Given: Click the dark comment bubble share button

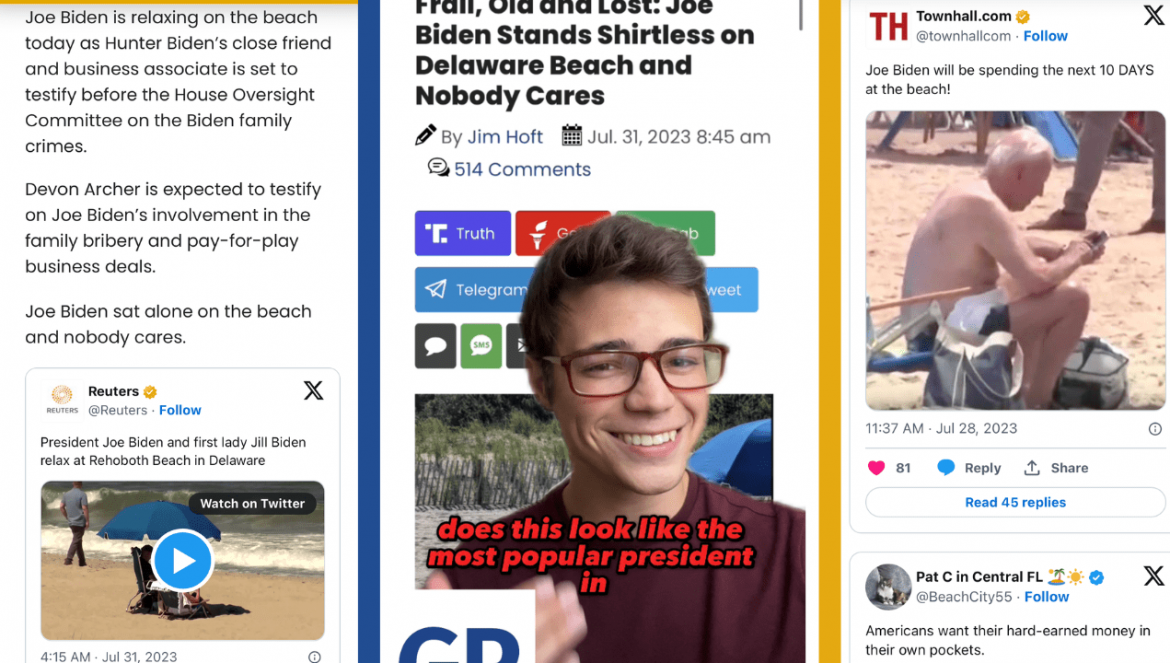Looking at the screenshot, I should tap(436, 346).
